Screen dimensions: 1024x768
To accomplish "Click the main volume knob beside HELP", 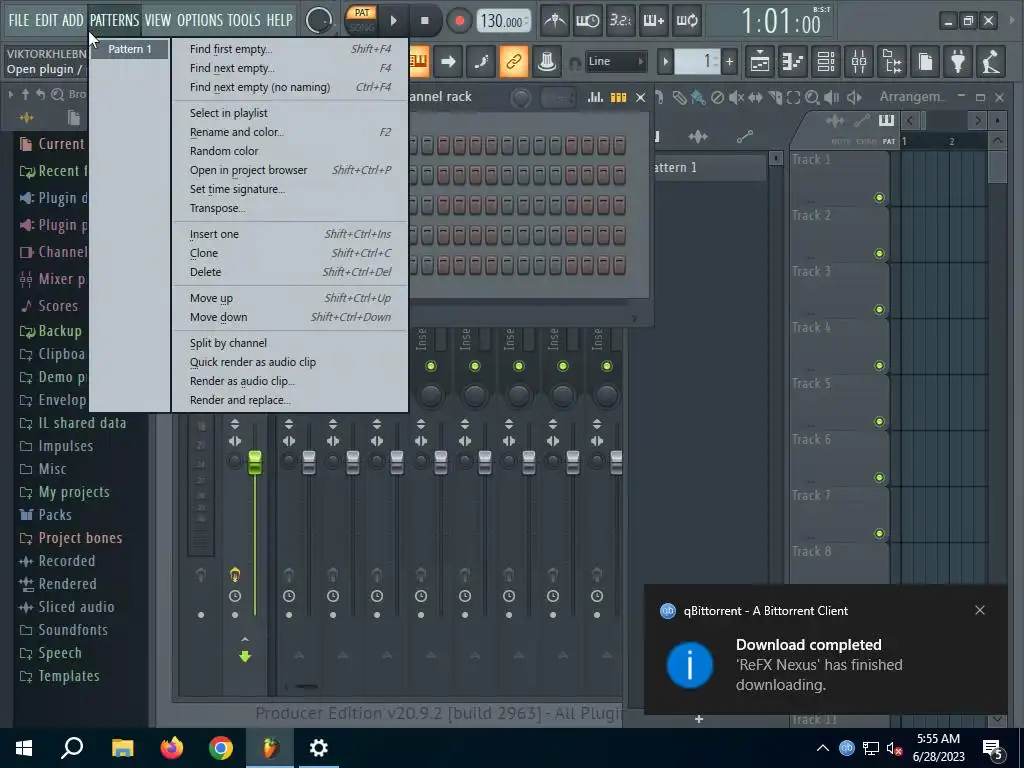I will (319, 20).
